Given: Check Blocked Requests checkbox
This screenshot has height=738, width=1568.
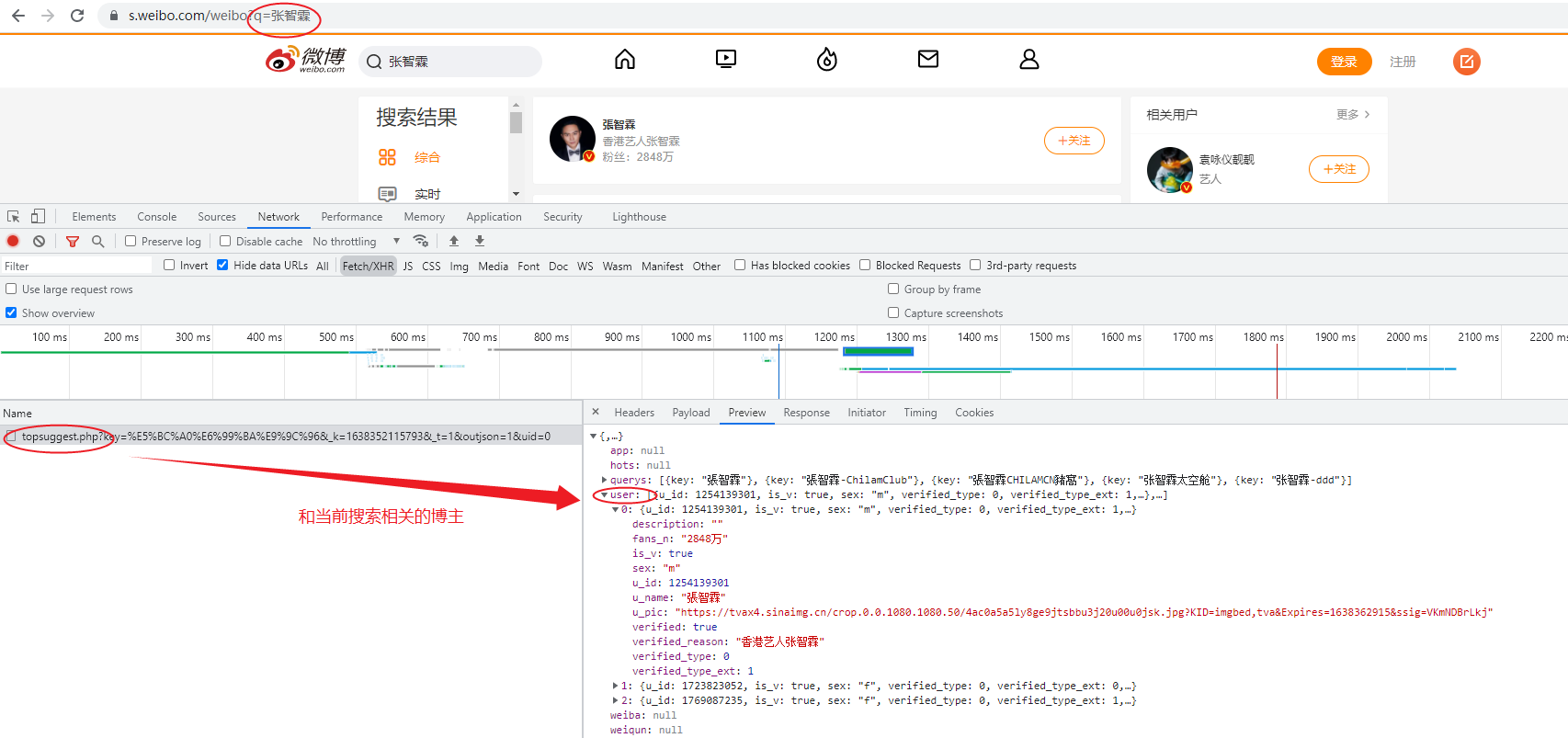Looking at the screenshot, I should [x=865, y=265].
